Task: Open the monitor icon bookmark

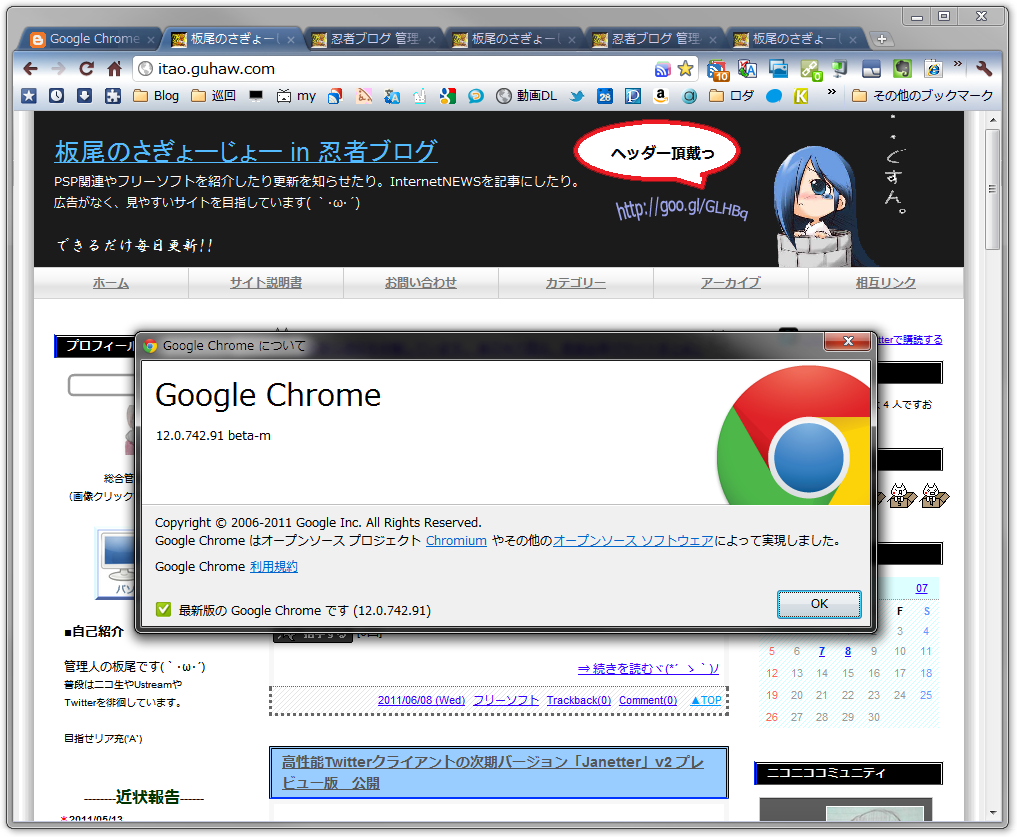Action: tap(256, 96)
